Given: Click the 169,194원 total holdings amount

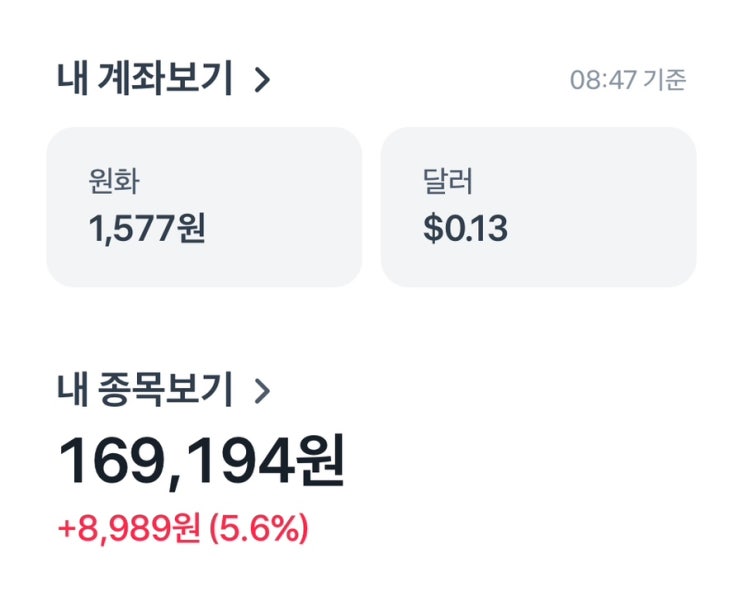Looking at the screenshot, I should (x=201, y=462).
